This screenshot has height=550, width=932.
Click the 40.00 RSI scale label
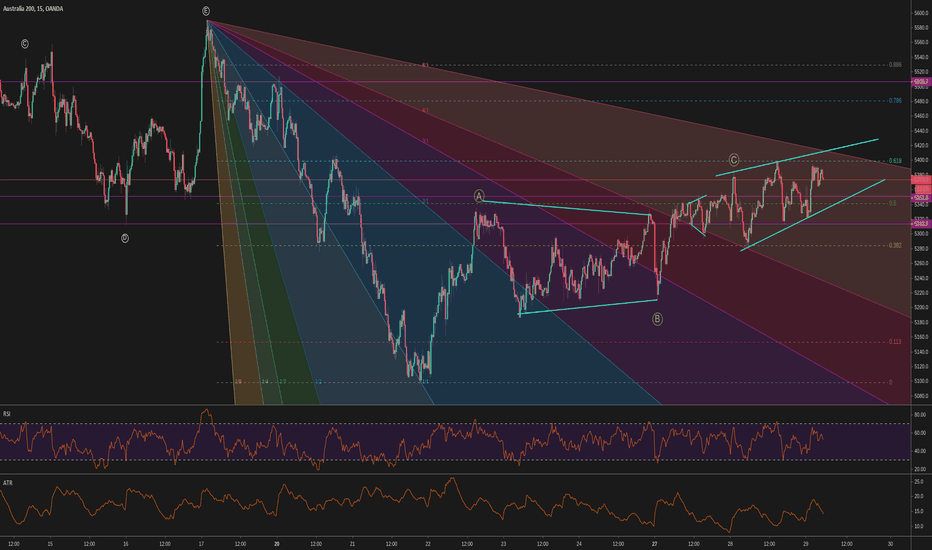[x=920, y=451]
